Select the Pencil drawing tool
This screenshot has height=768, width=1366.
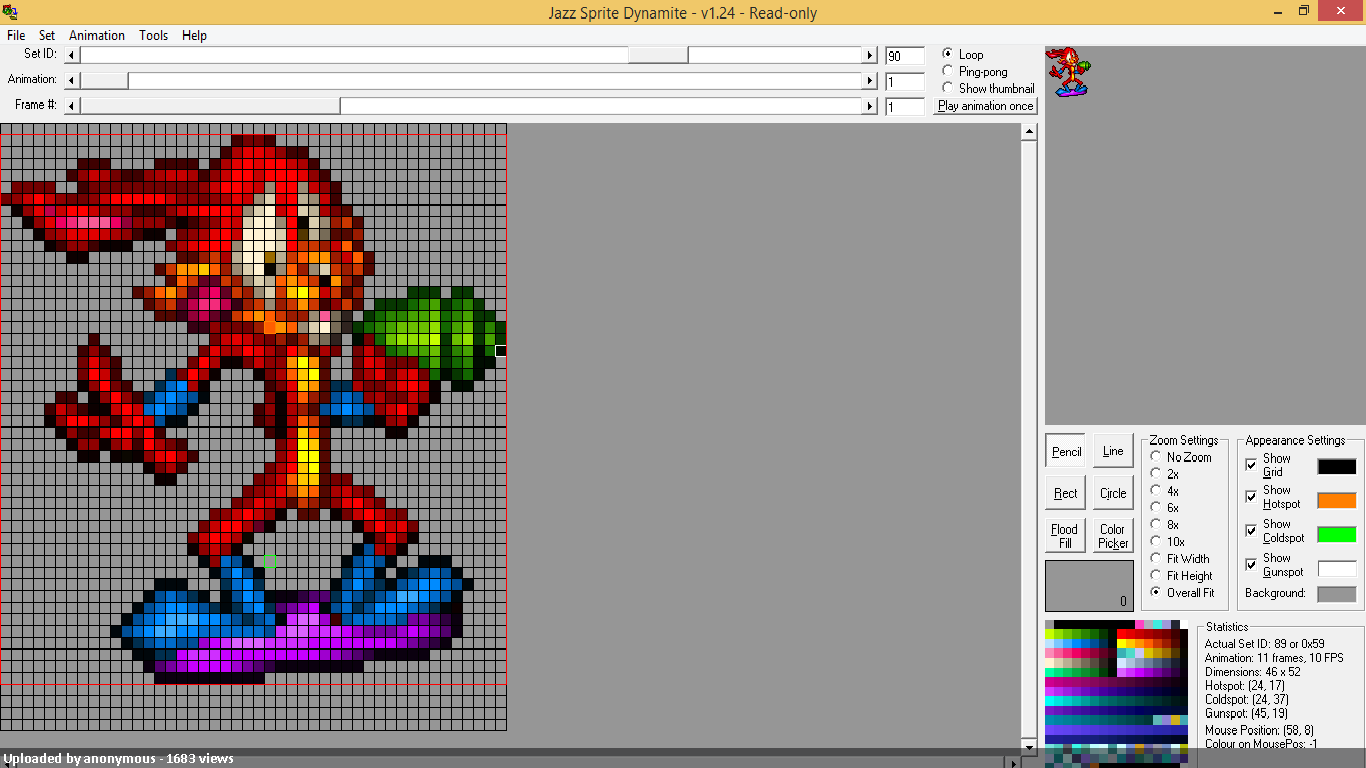click(1066, 451)
